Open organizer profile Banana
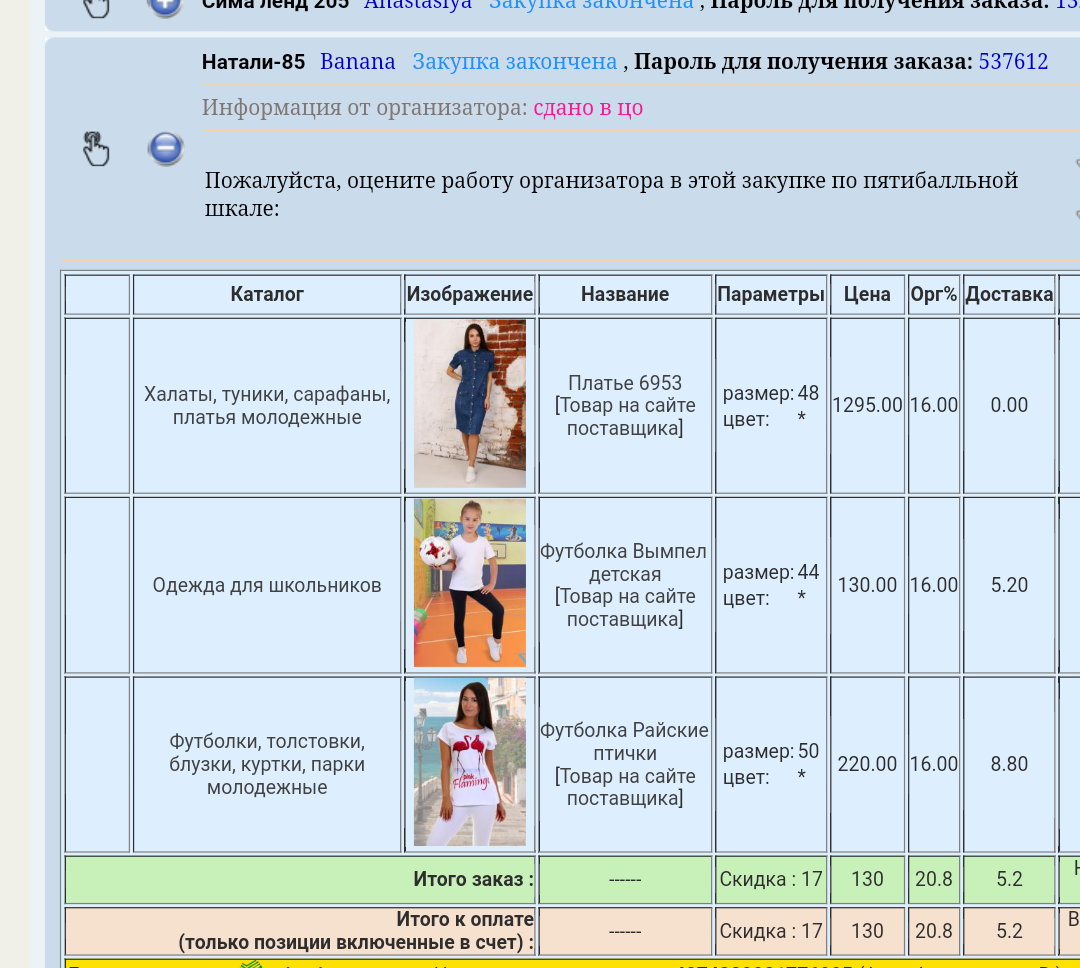The image size is (1080, 968). (356, 61)
